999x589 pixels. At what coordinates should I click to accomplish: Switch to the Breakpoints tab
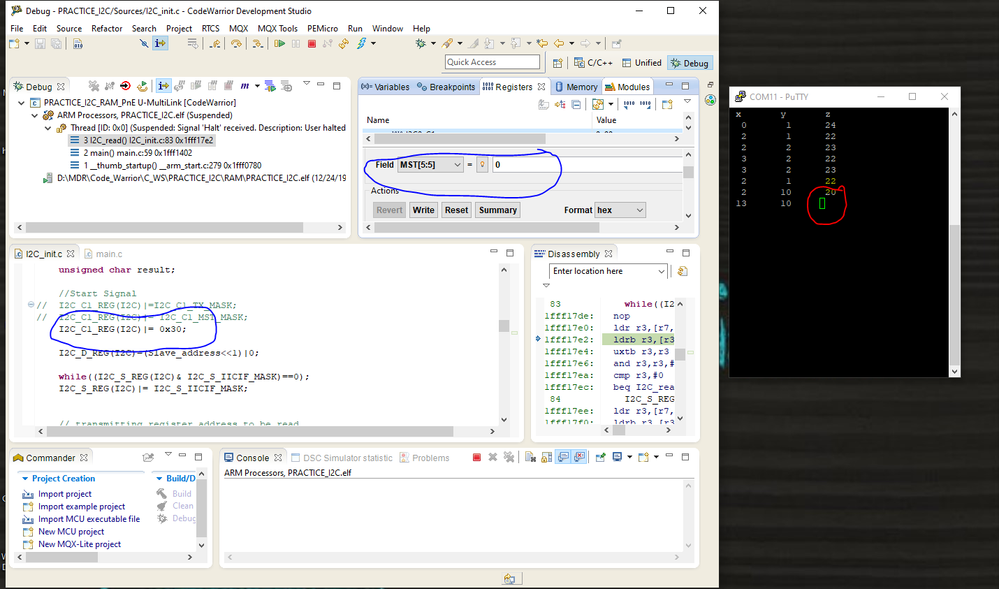click(x=446, y=87)
